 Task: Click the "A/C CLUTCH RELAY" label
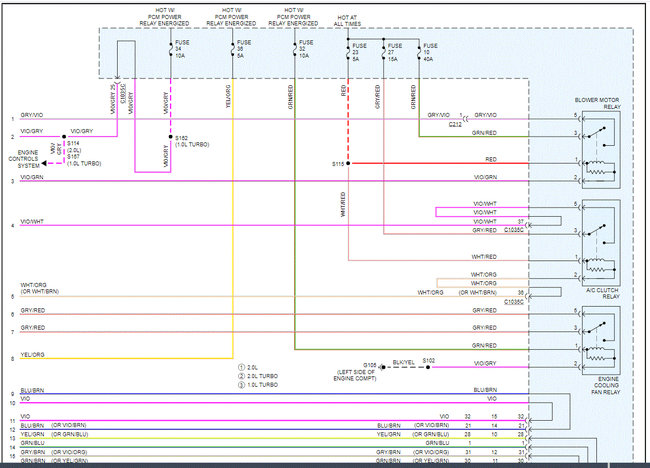(603, 293)
